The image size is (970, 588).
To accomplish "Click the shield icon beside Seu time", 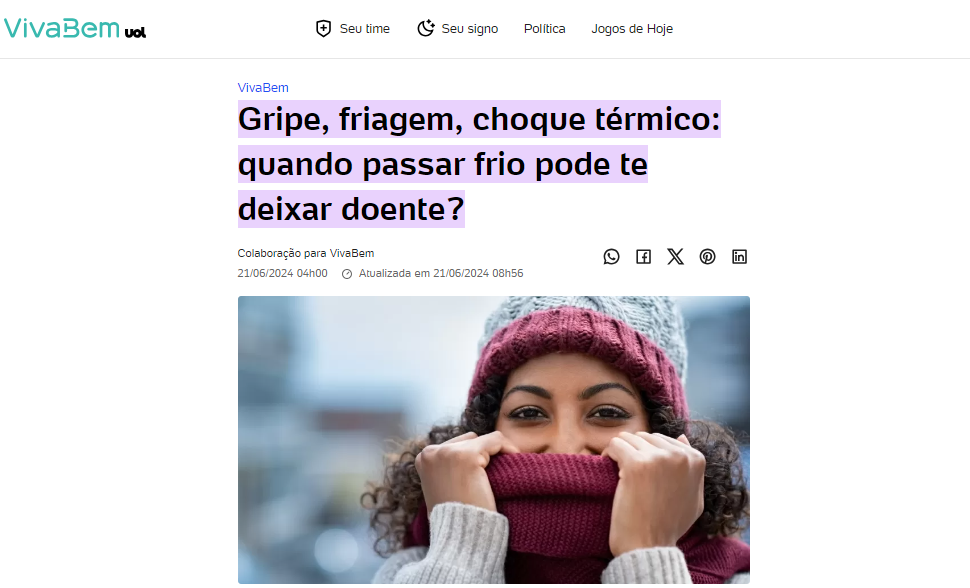I will point(324,28).
